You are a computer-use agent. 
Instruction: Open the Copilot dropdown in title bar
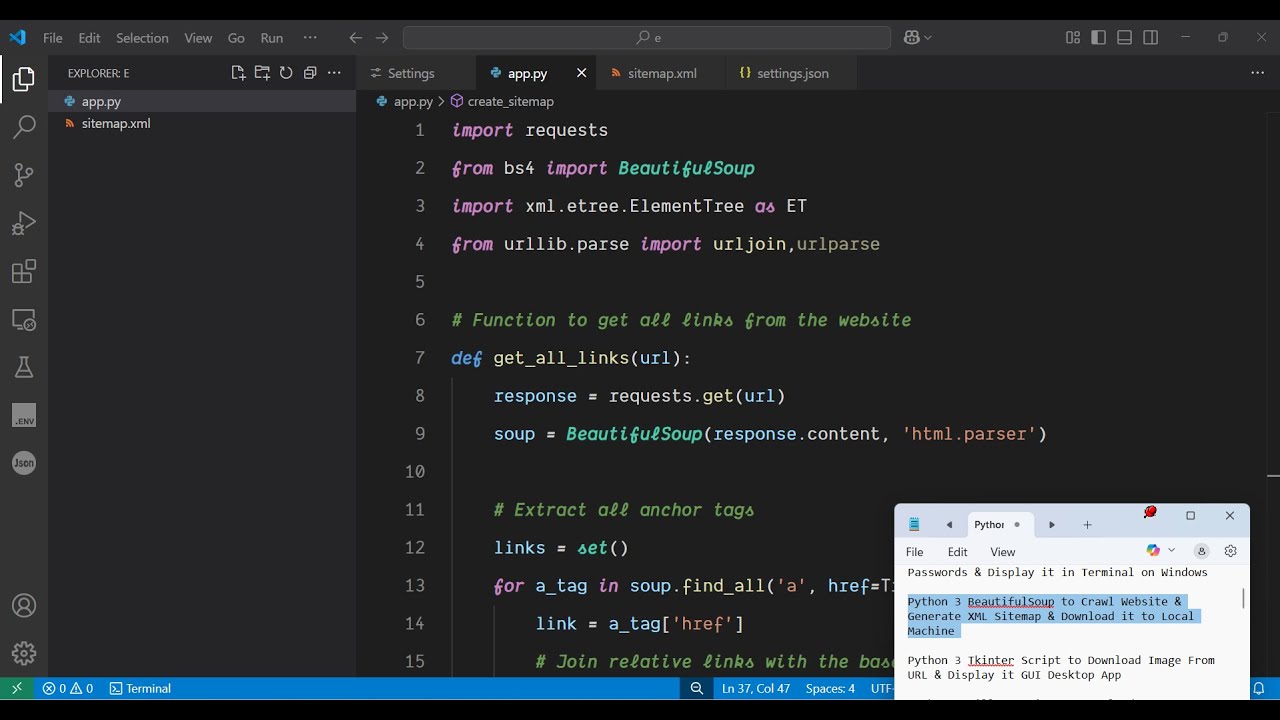click(x=918, y=38)
